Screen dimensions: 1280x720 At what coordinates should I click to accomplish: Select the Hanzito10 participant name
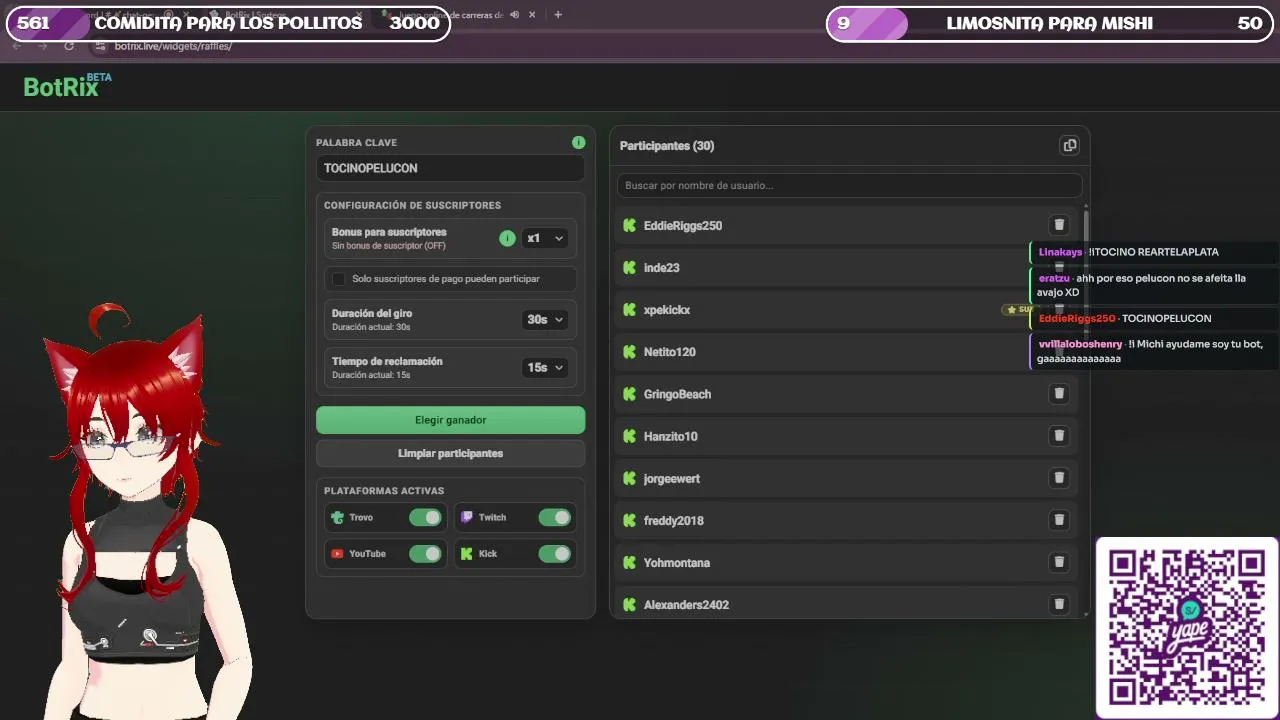pos(671,436)
